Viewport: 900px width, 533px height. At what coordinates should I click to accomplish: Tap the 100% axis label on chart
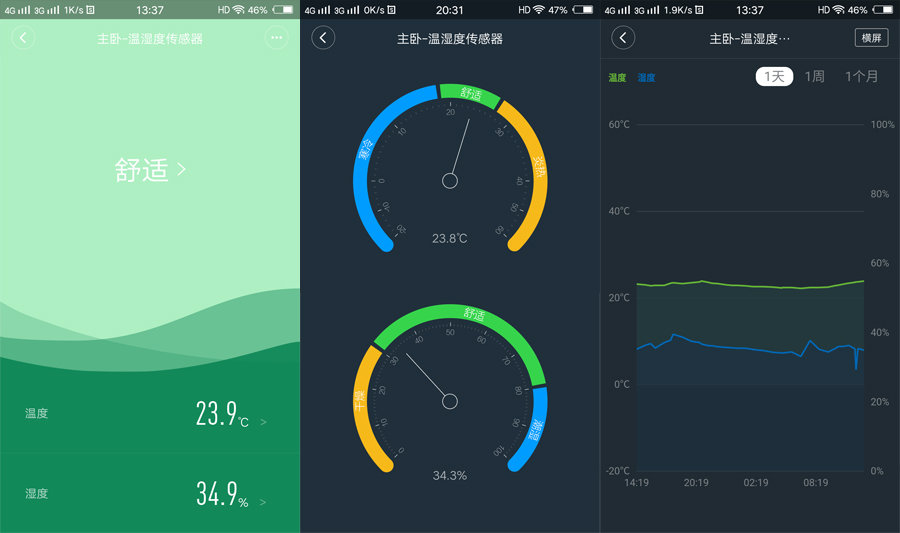[x=882, y=125]
